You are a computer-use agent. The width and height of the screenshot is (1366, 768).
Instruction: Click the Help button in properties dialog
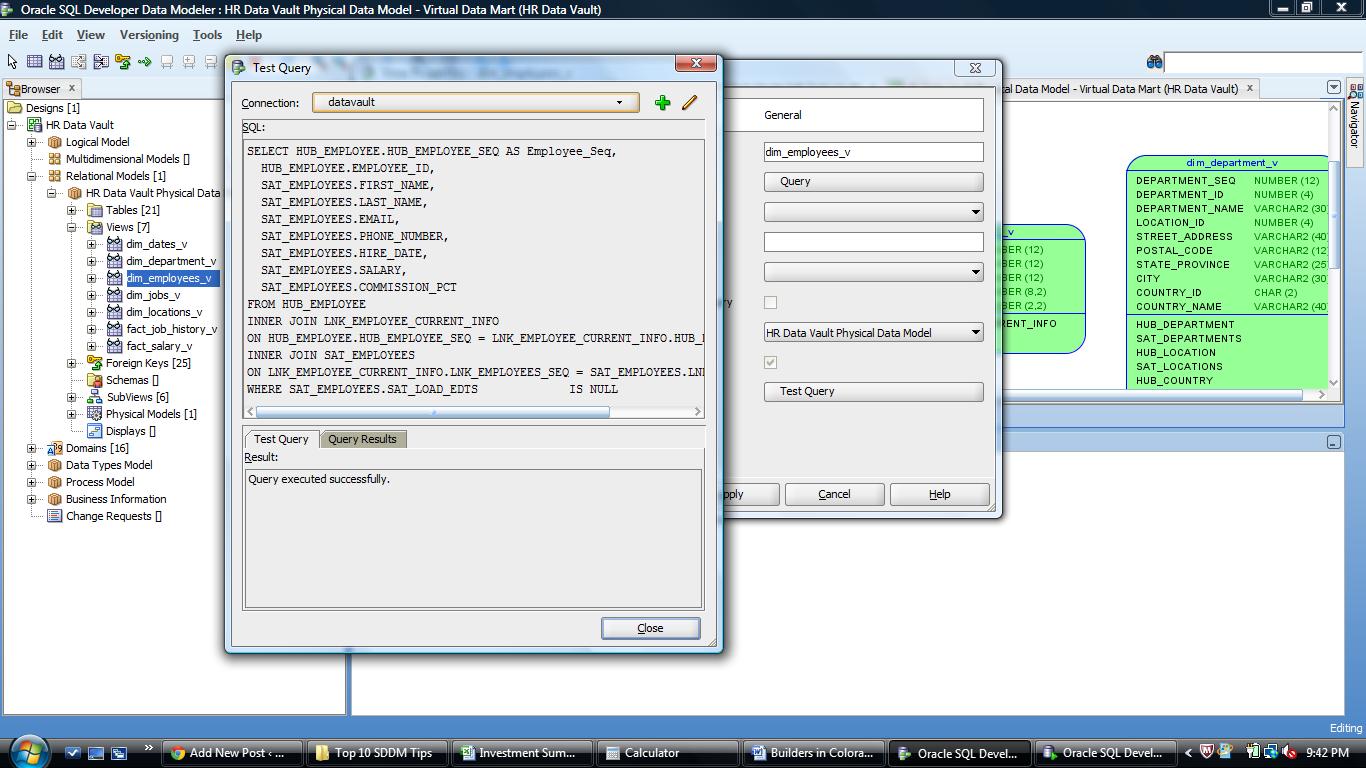click(939, 494)
